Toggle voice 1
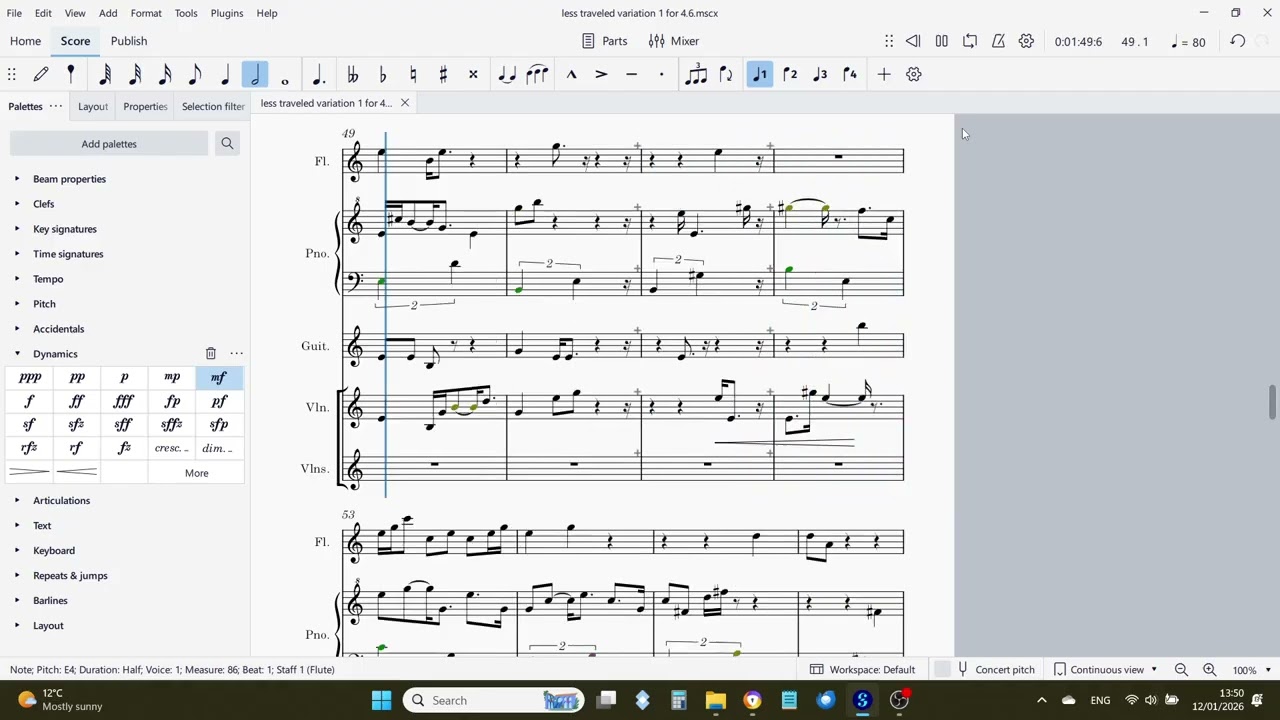This screenshot has height=720, width=1280. (760, 74)
